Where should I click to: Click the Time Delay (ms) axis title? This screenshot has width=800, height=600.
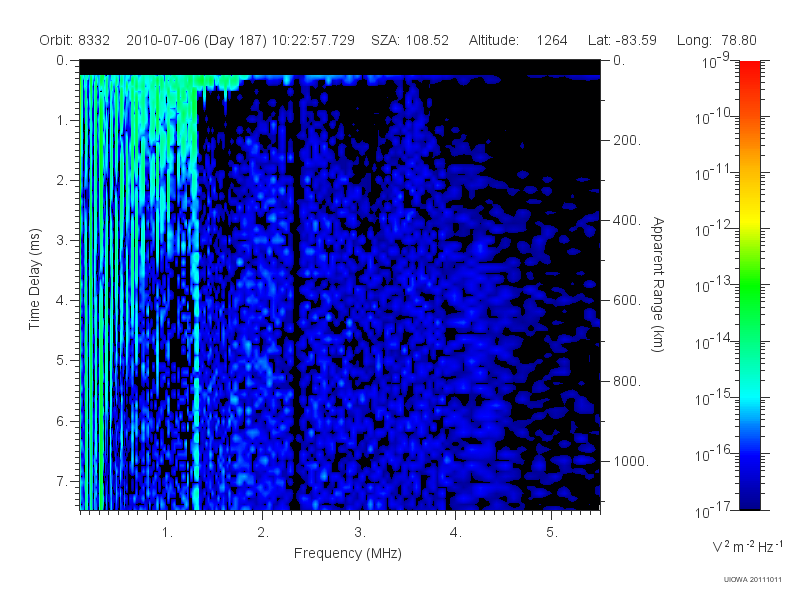pyautogui.click(x=34, y=279)
